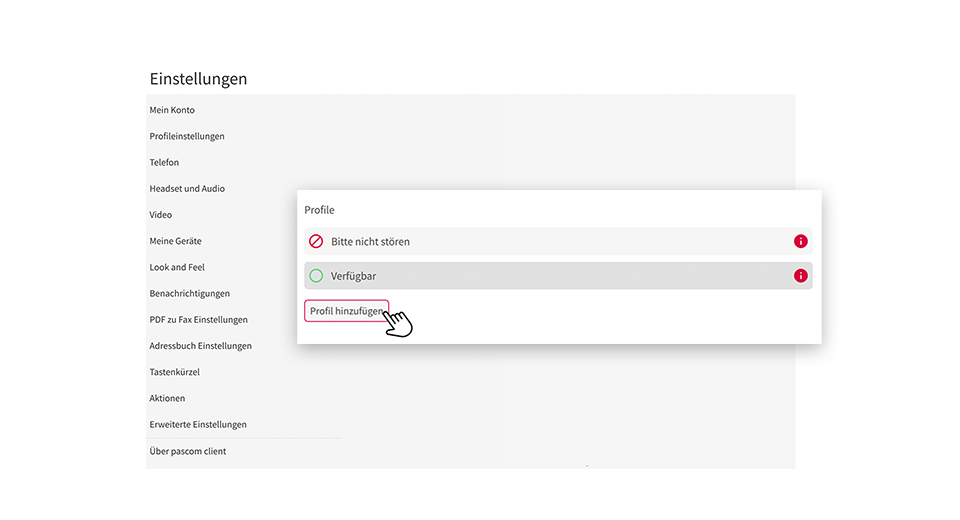Open info icon for Bitte nicht stören
960x520 pixels.
(x=800, y=241)
